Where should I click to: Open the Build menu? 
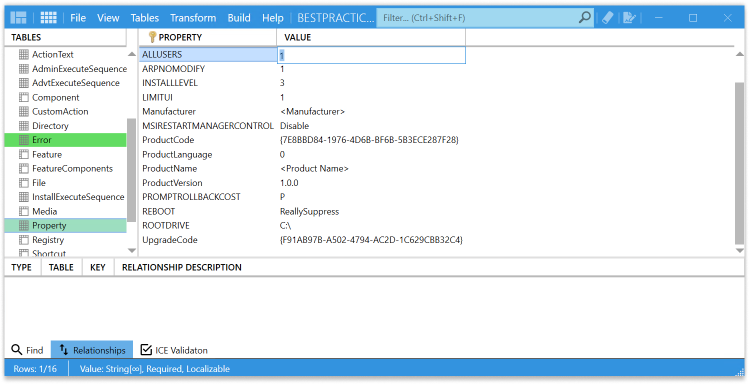click(239, 18)
